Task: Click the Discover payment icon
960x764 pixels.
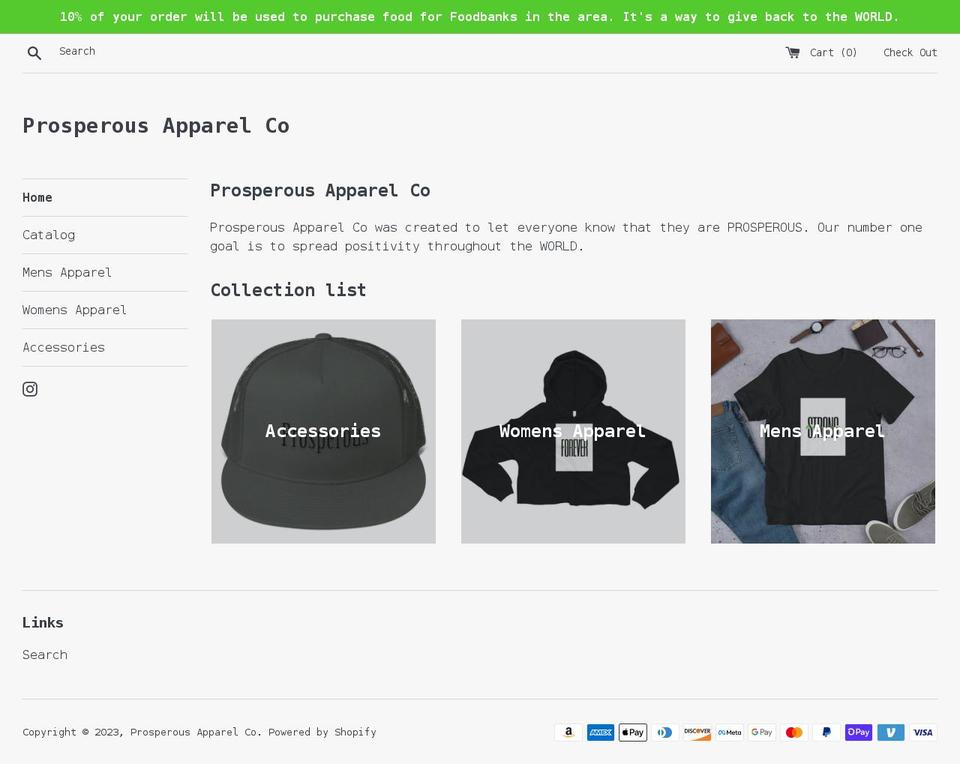Action: point(697,732)
